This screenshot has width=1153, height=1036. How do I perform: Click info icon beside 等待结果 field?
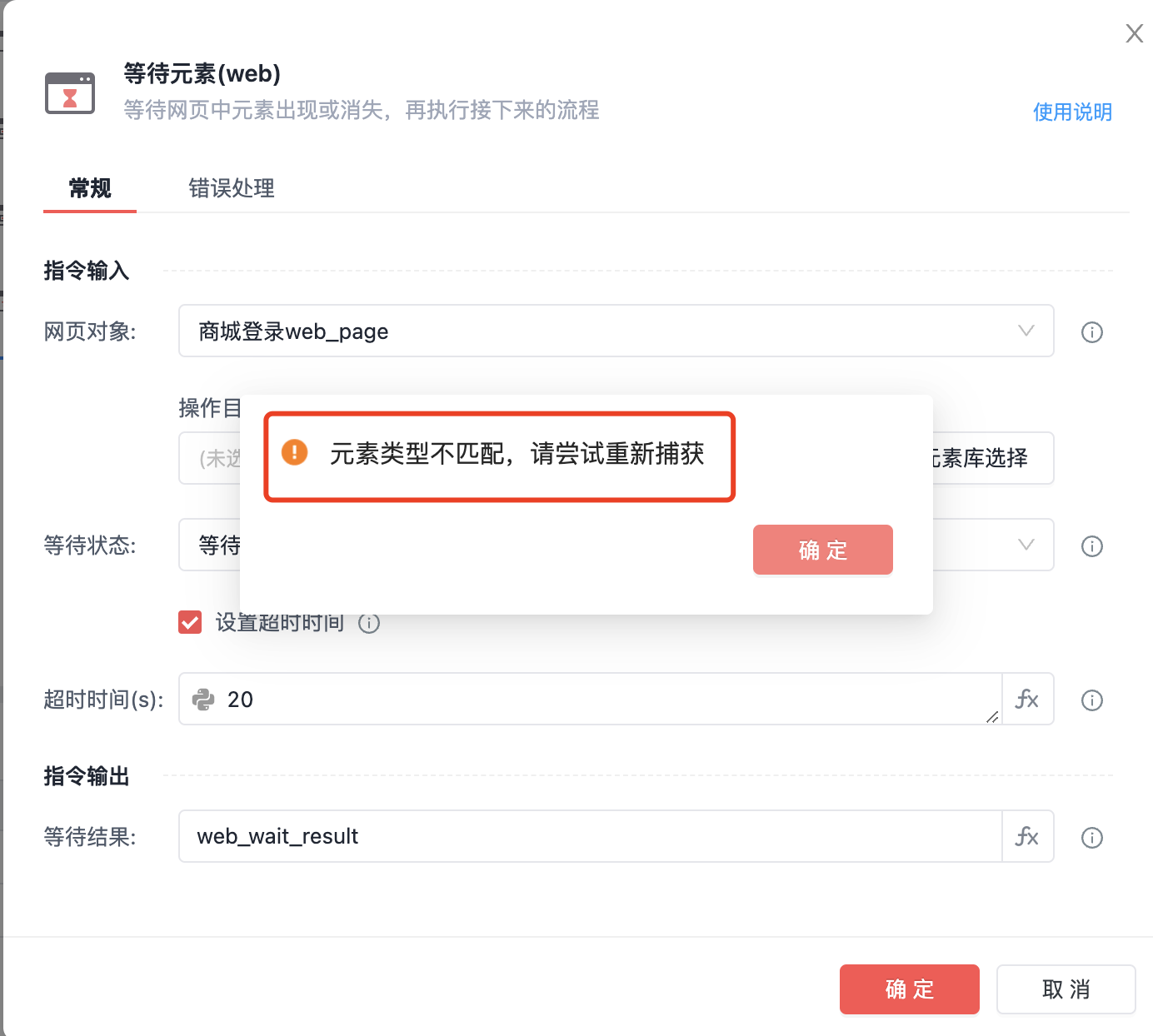click(1091, 838)
